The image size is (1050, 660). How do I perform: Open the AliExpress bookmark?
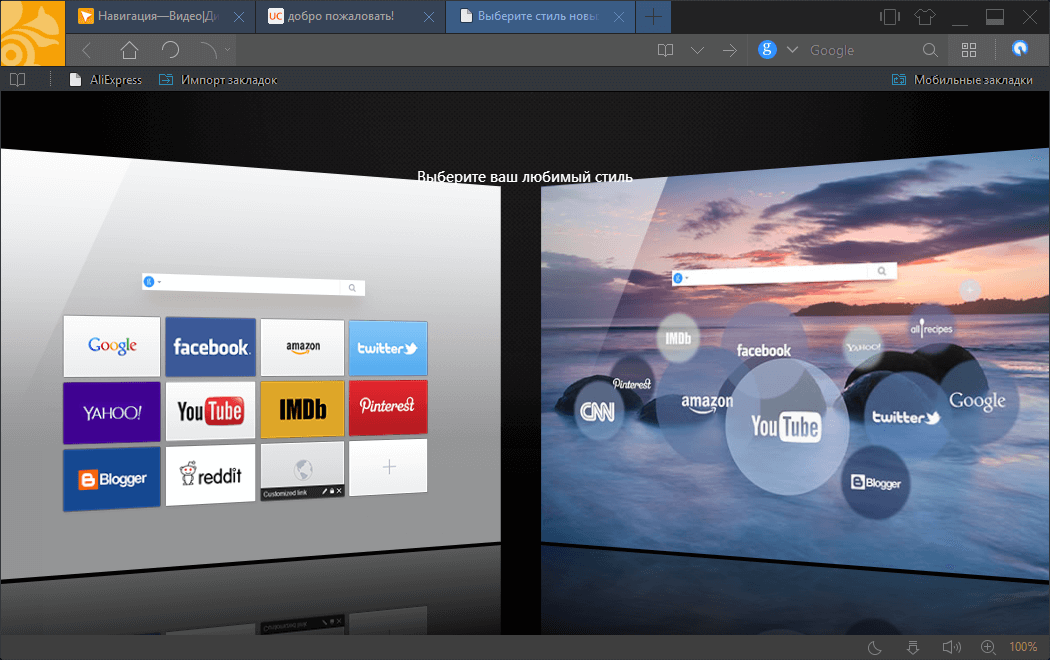(106, 80)
